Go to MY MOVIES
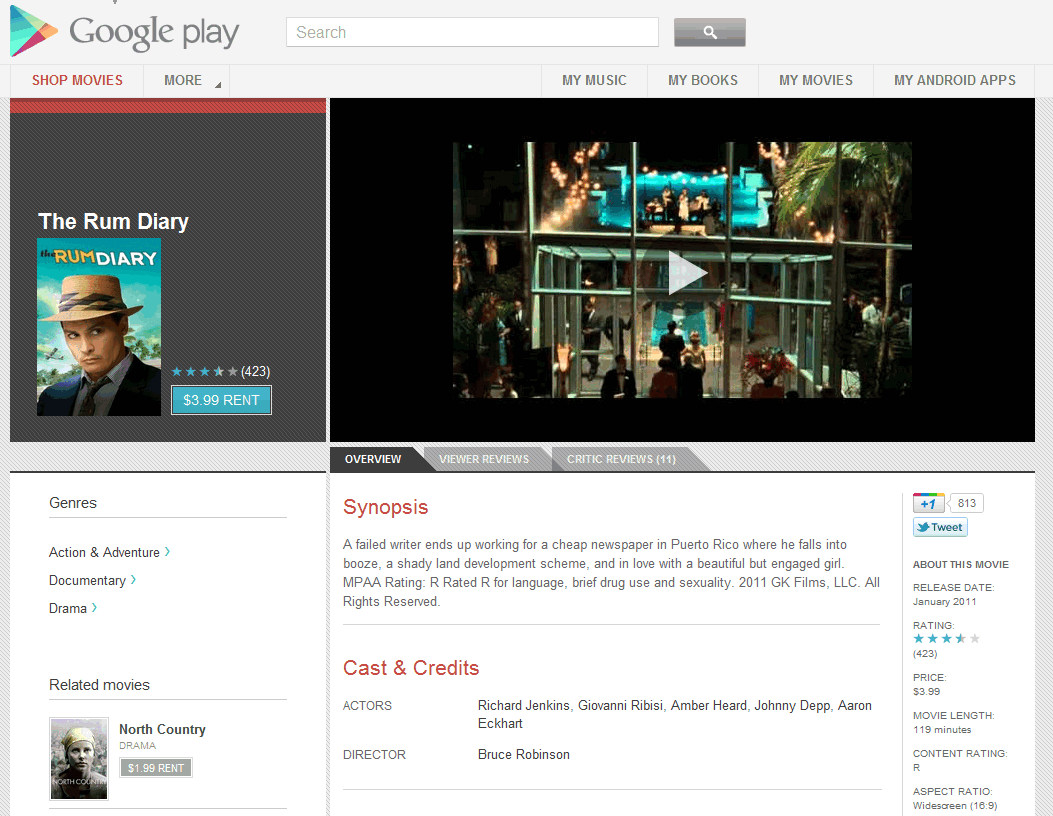 click(x=815, y=81)
